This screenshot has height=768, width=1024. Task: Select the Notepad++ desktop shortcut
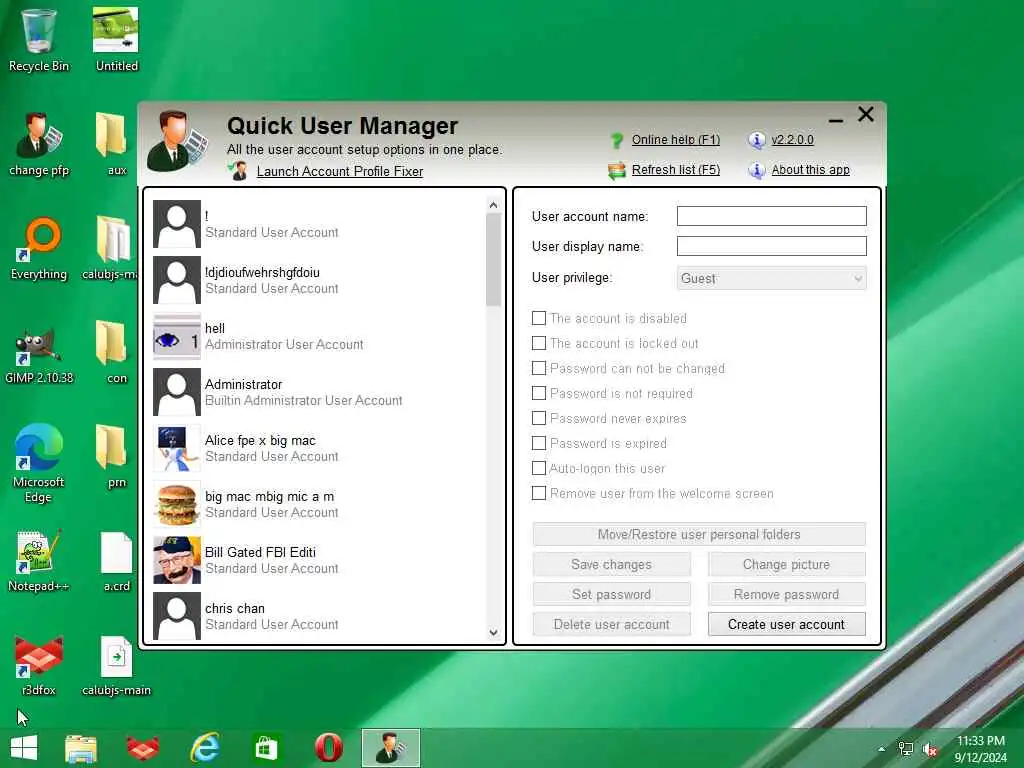pyautogui.click(x=39, y=560)
